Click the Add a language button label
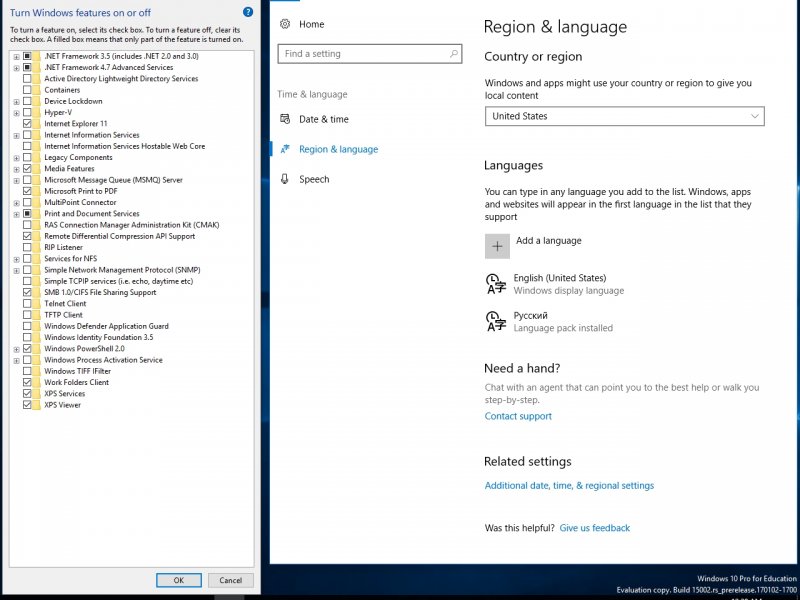This screenshot has width=800, height=600. [x=548, y=240]
